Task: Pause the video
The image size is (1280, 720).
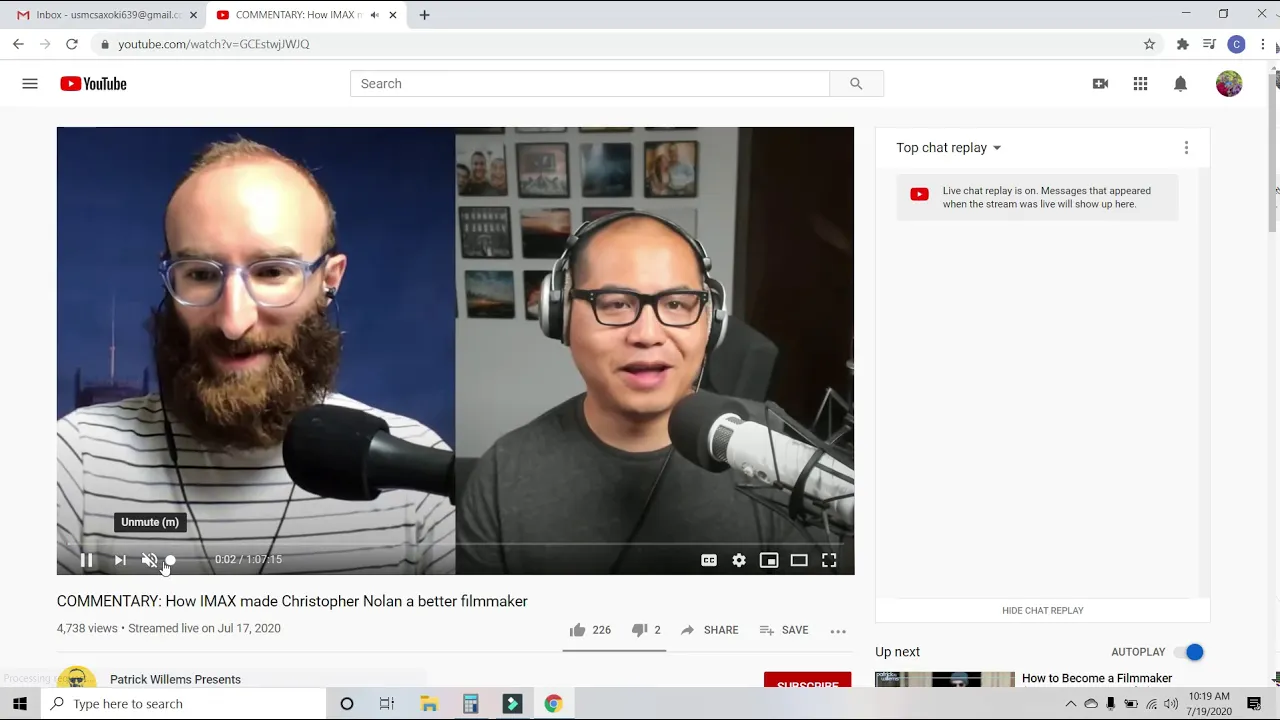Action: pyautogui.click(x=87, y=560)
